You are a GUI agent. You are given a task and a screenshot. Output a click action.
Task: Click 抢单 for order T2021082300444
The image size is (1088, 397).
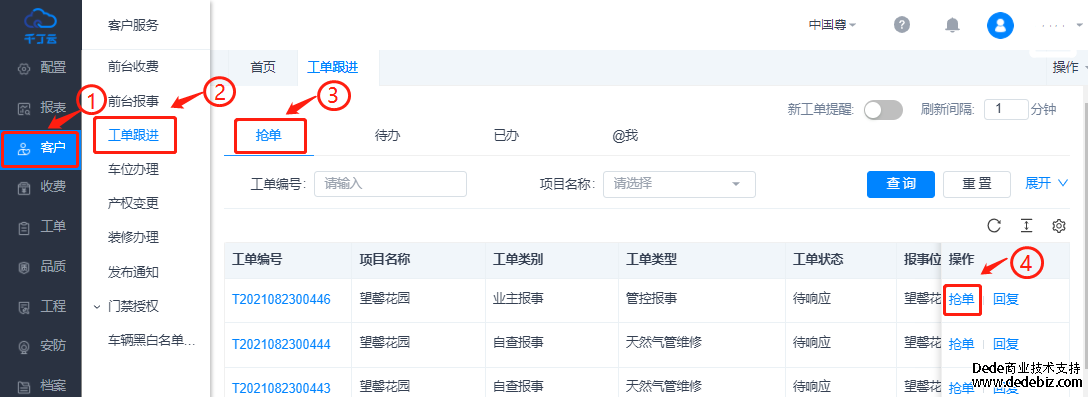[x=961, y=344]
